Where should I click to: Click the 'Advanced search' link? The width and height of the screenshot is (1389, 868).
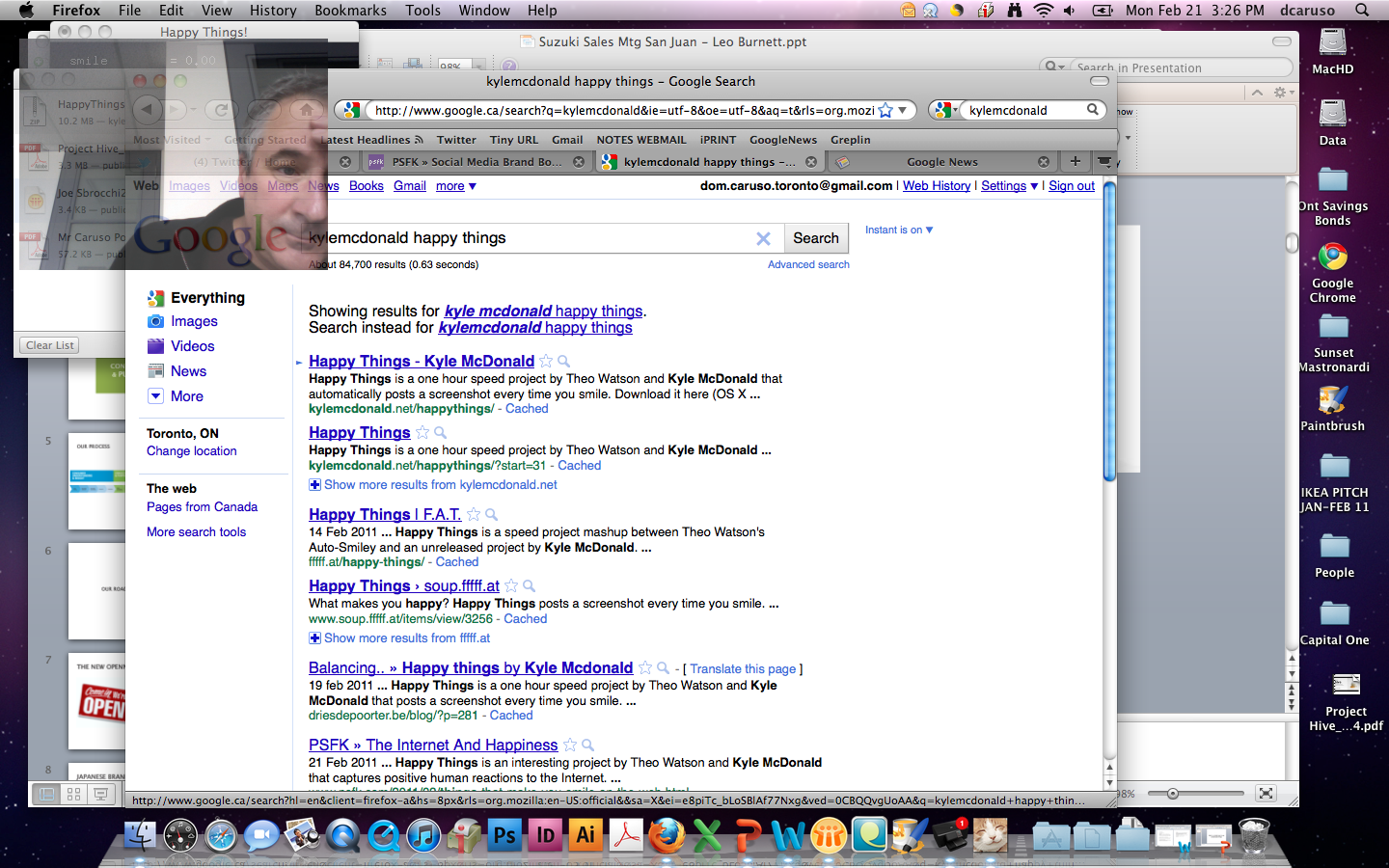coord(808,264)
